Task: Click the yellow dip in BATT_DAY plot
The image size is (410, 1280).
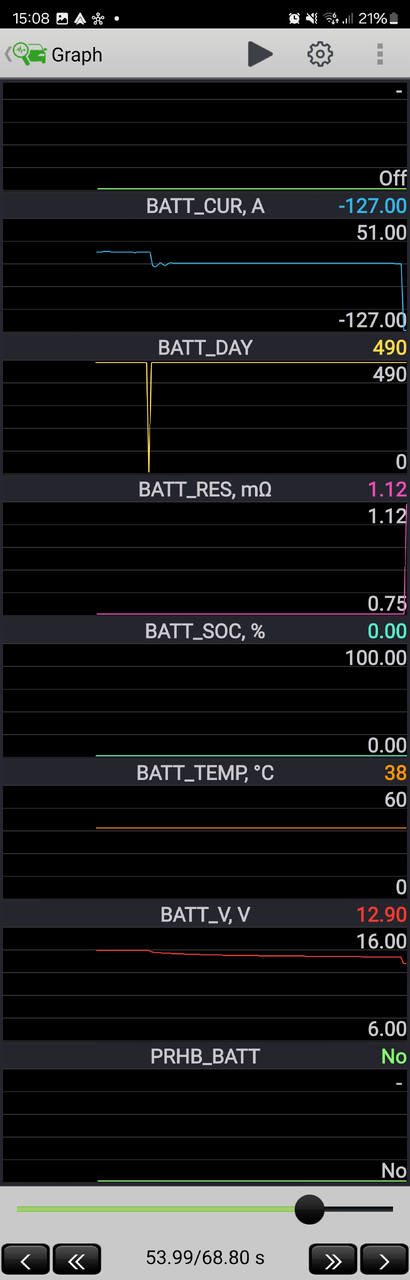Action: 148,417
